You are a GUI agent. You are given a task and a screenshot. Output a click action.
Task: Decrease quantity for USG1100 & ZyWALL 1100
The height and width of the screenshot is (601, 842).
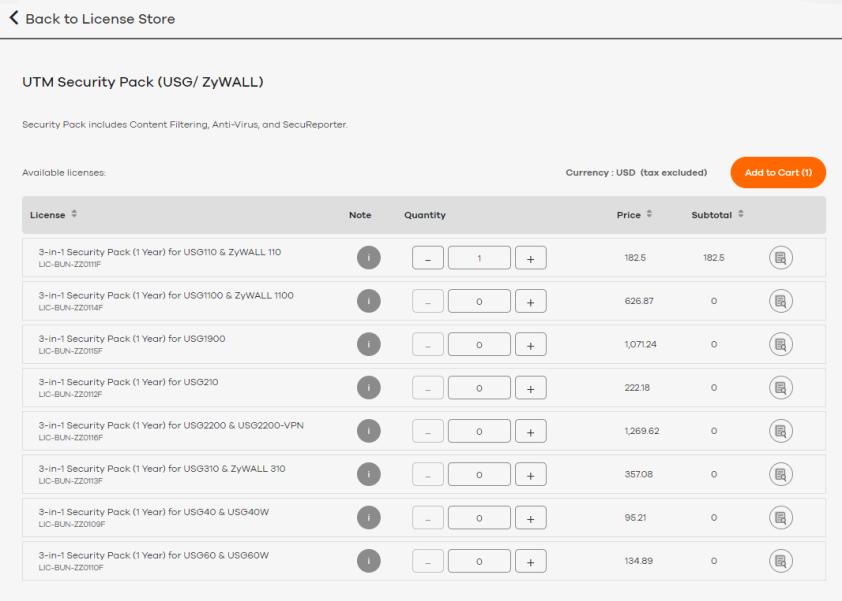point(428,301)
